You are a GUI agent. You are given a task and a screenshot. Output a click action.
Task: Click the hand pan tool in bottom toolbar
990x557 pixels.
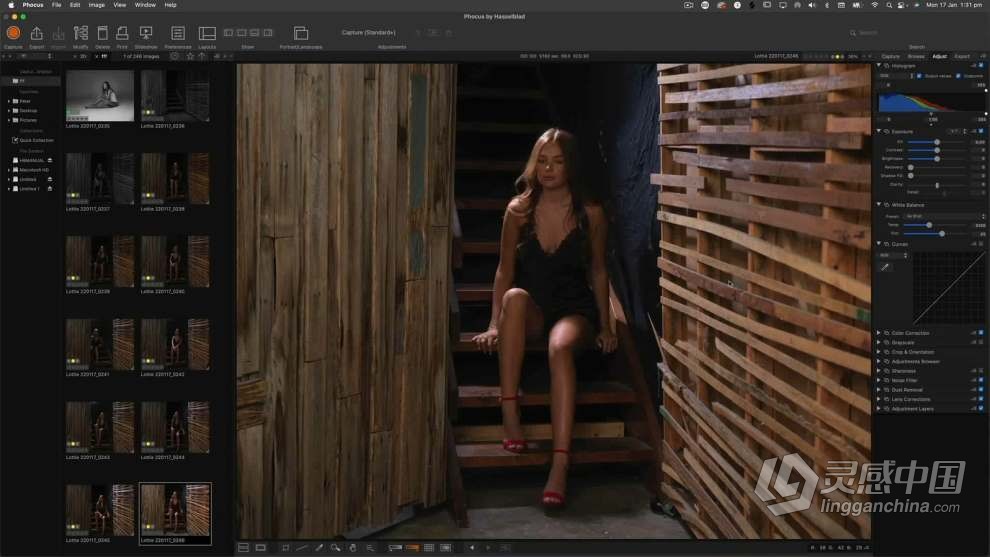coord(353,548)
